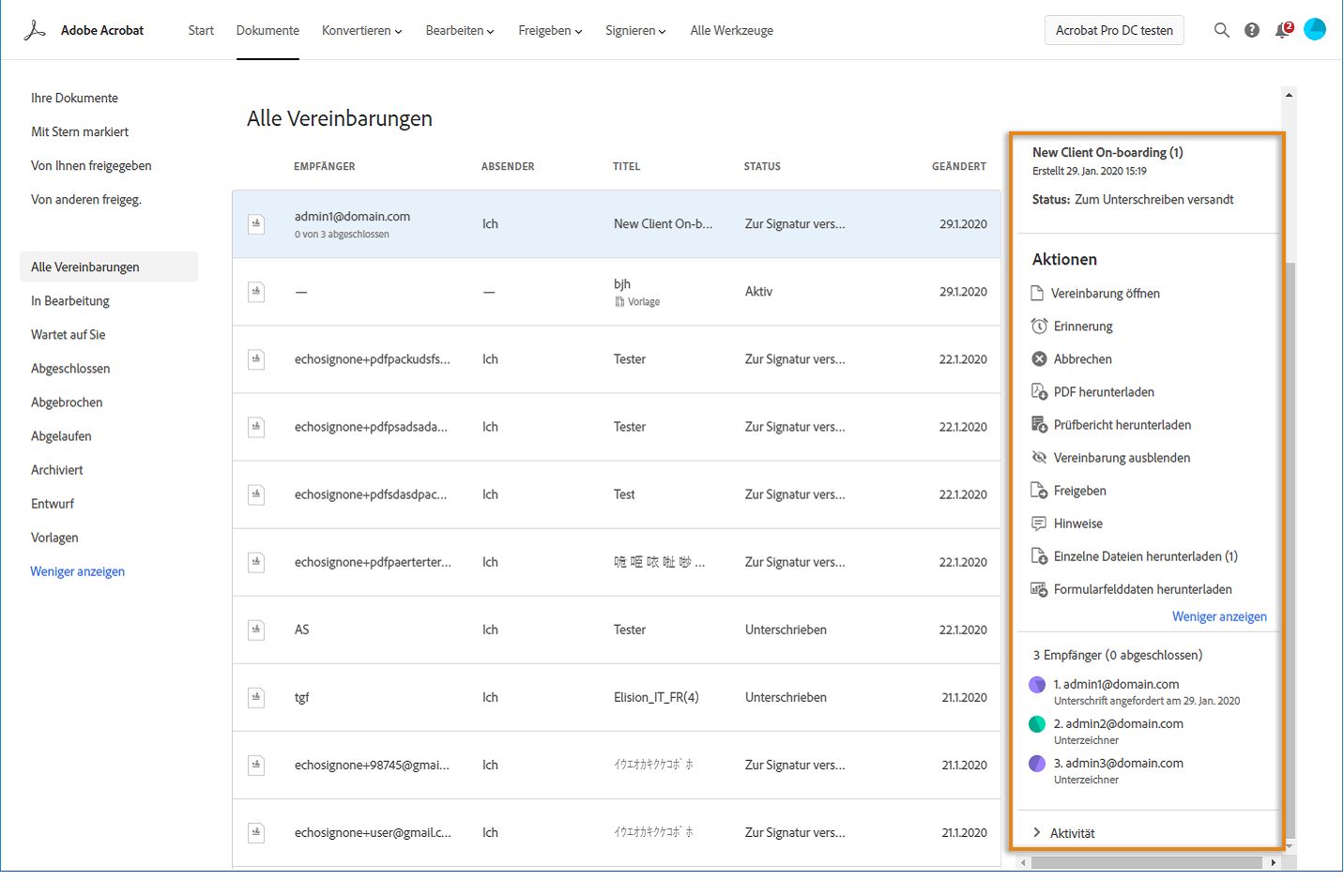The width and height of the screenshot is (1344, 896).
Task: Click the Vereinbarung öffnen document icon
Action: (x=1038, y=294)
